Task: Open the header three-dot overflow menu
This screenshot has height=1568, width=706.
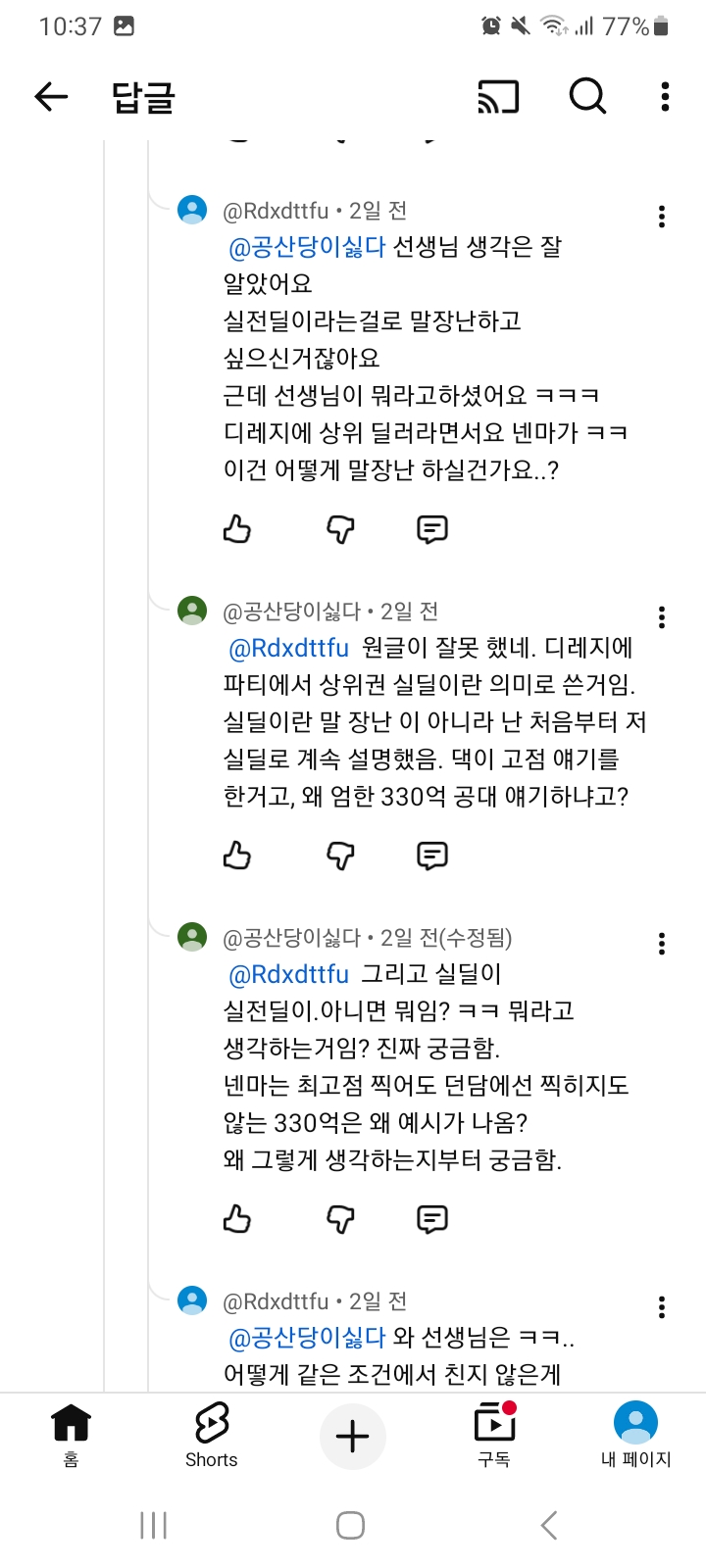Action: pyautogui.click(x=665, y=96)
